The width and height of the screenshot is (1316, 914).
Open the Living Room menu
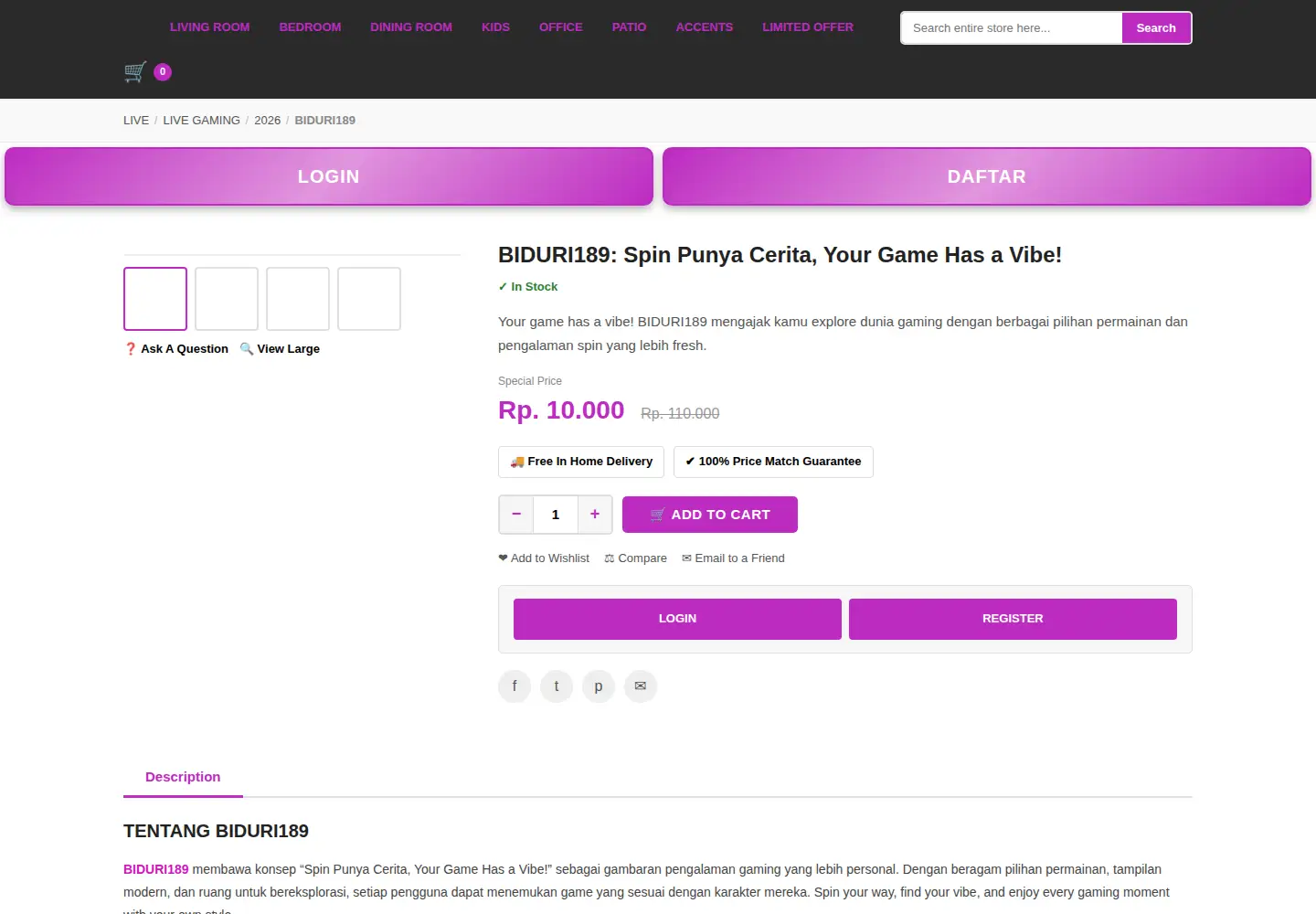coord(210,27)
